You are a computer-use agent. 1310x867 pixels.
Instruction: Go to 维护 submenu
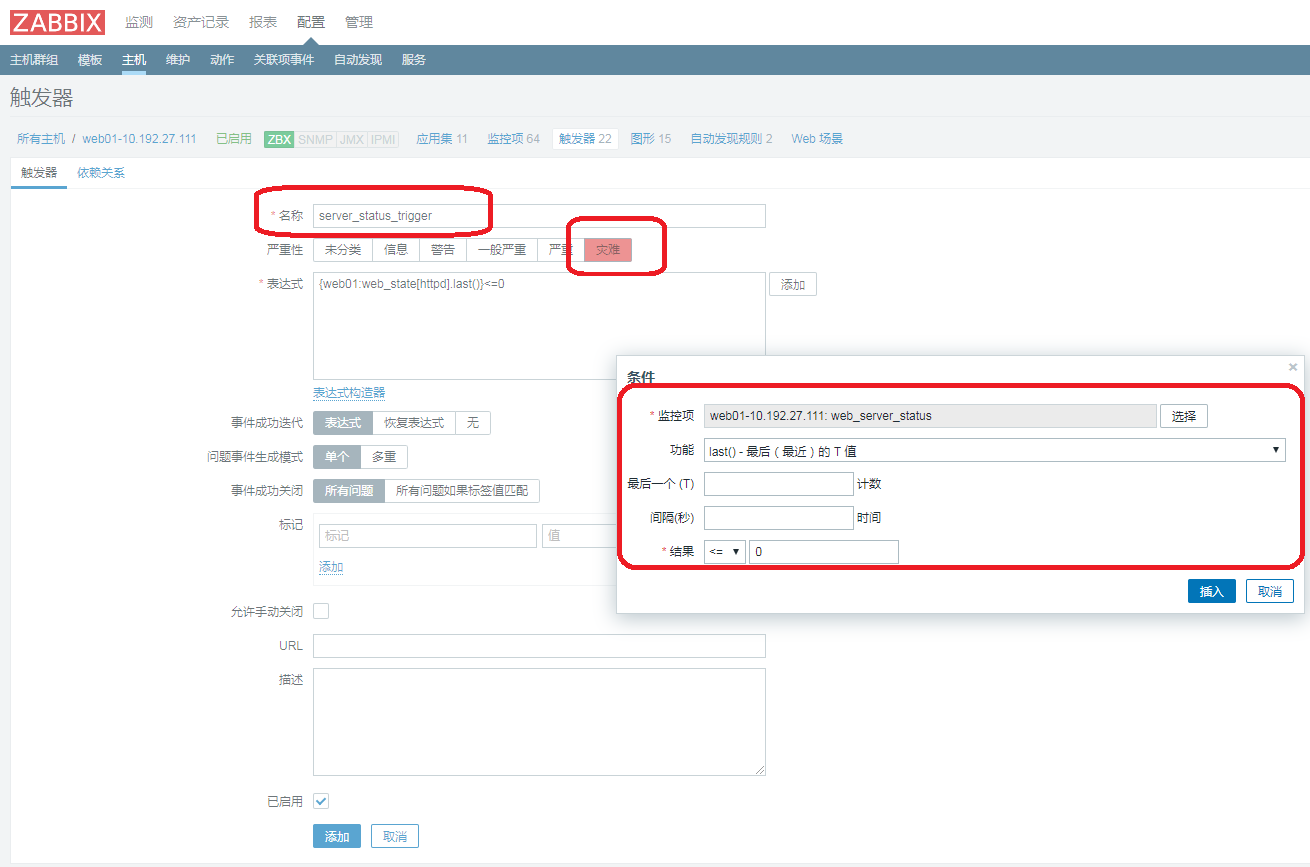click(178, 60)
